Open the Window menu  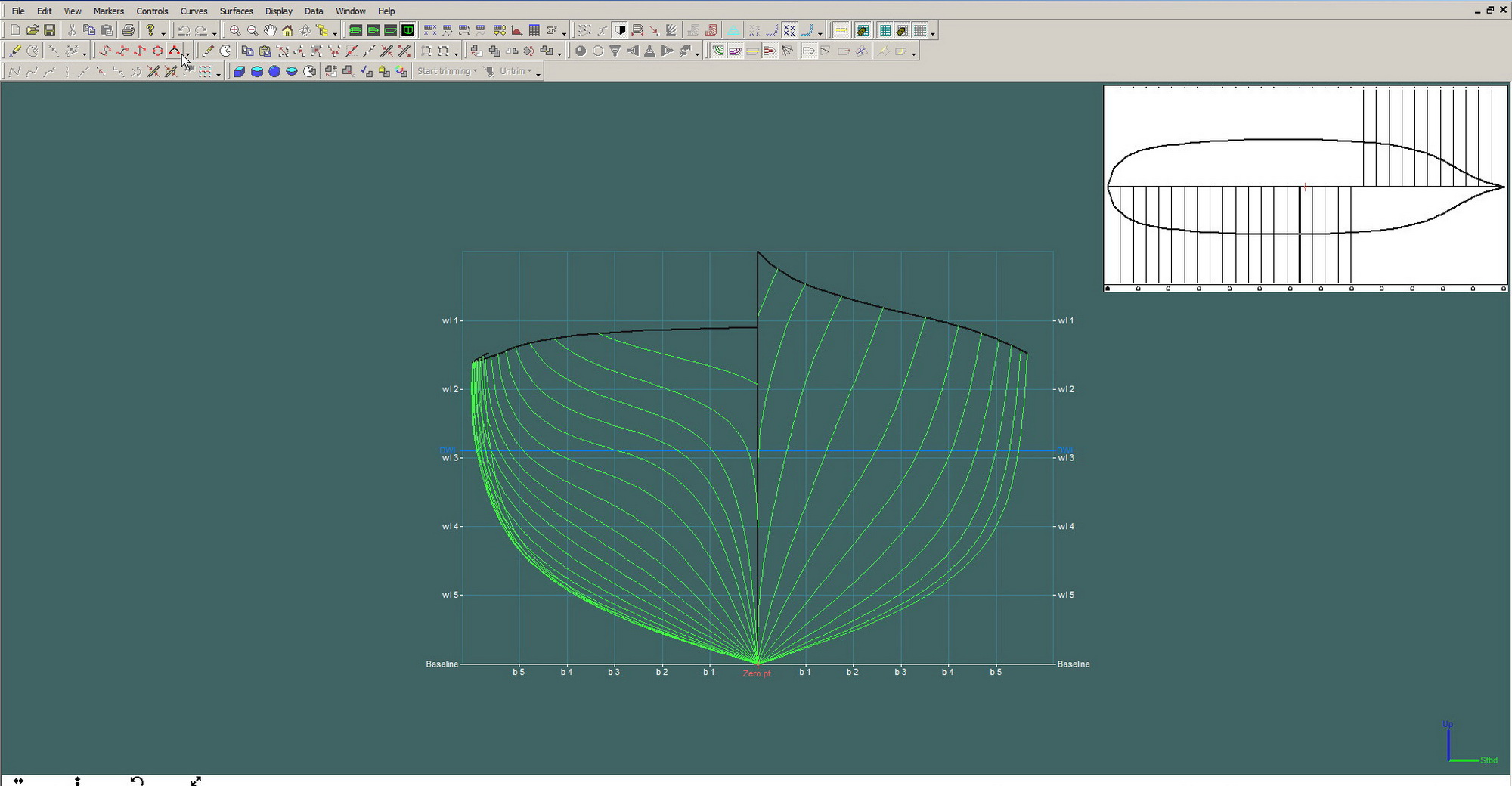click(350, 11)
